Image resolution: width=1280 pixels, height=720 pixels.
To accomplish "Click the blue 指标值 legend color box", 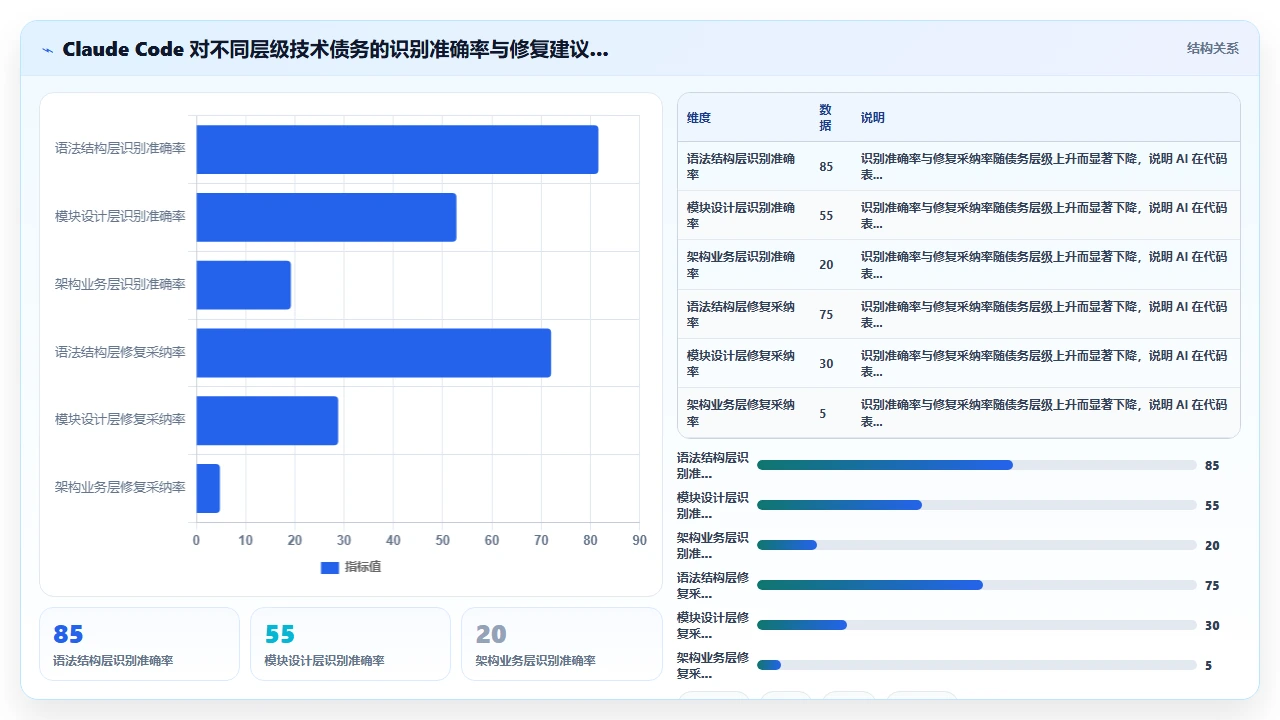I will point(330,567).
